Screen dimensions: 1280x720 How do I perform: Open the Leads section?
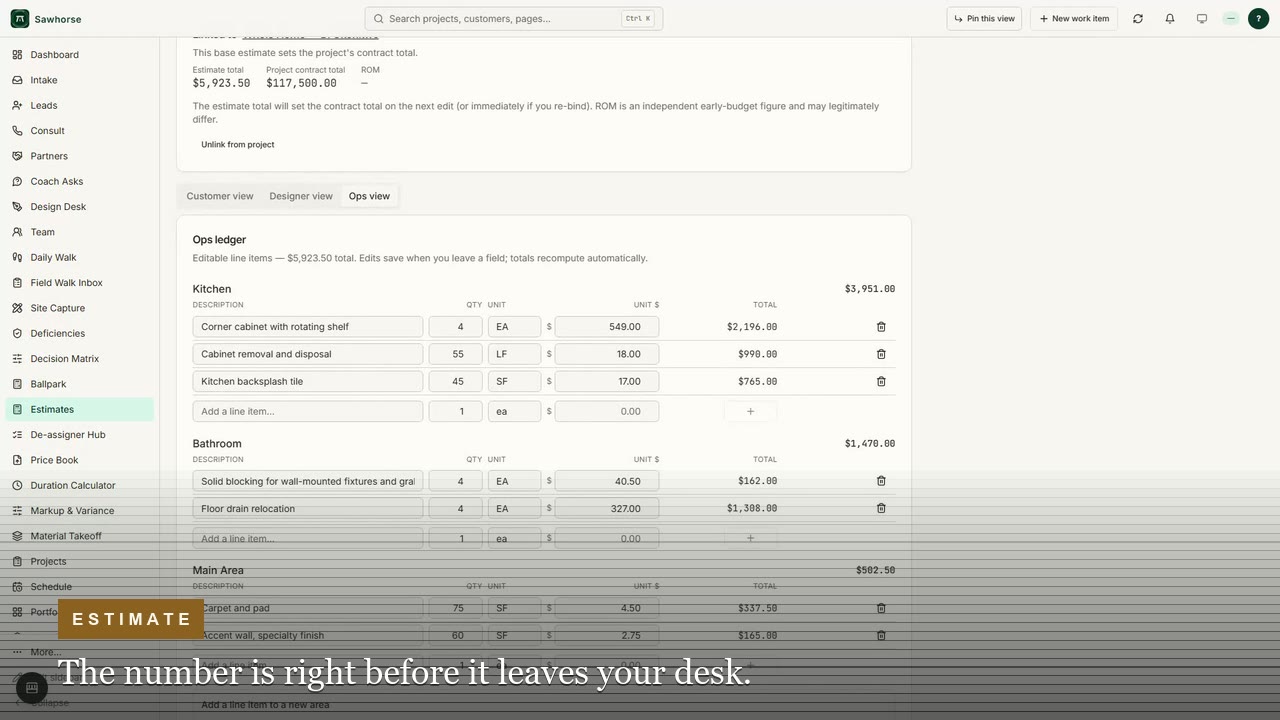tap(80, 105)
